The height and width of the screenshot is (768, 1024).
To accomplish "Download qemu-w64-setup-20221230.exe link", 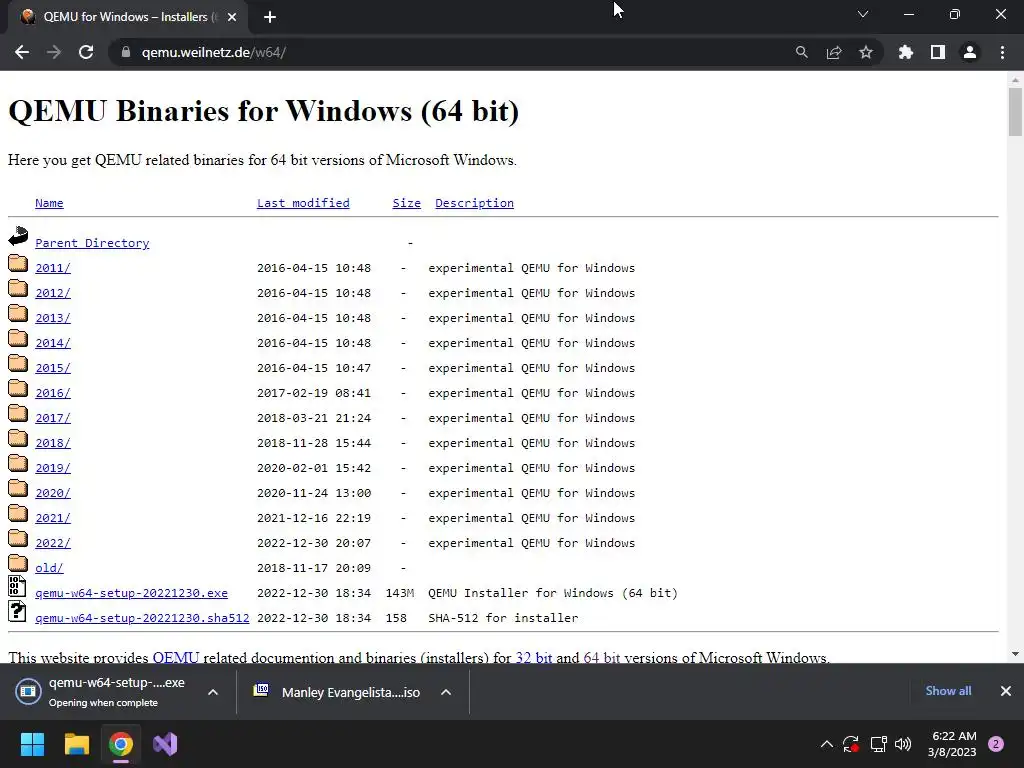I will [131, 593].
